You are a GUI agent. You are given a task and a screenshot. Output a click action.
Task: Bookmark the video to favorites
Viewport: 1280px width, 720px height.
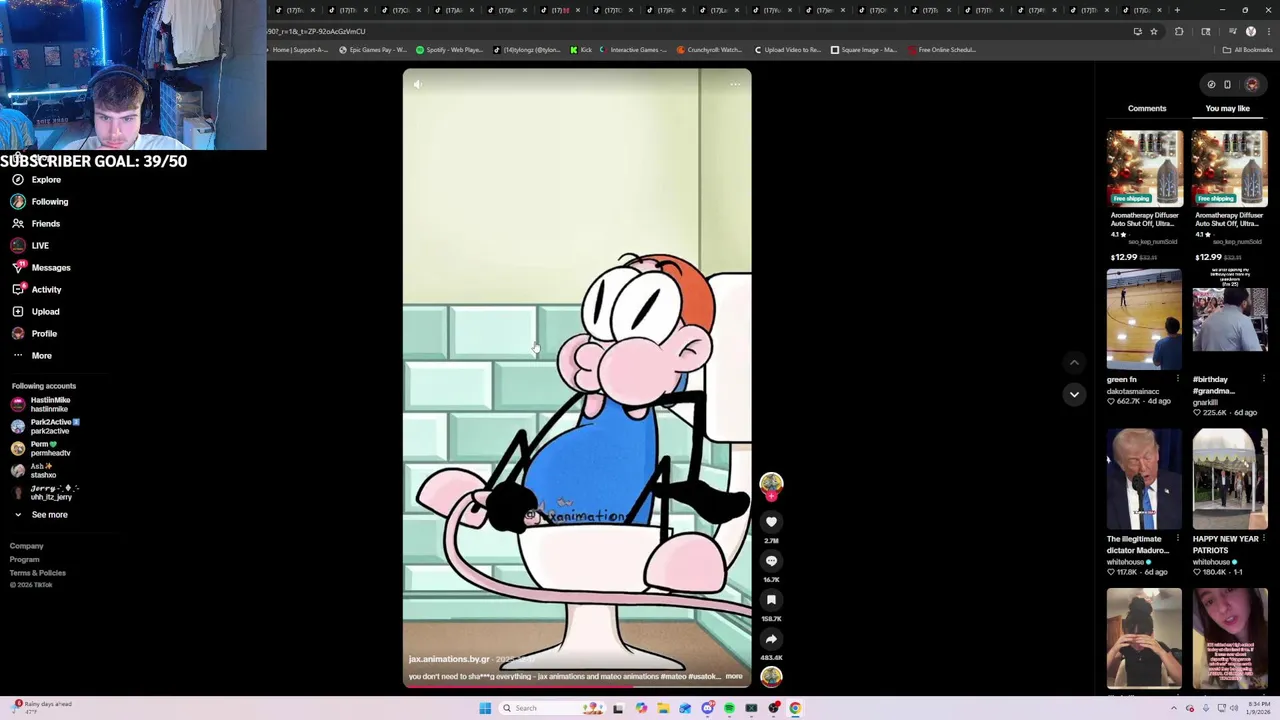tap(771, 600)
